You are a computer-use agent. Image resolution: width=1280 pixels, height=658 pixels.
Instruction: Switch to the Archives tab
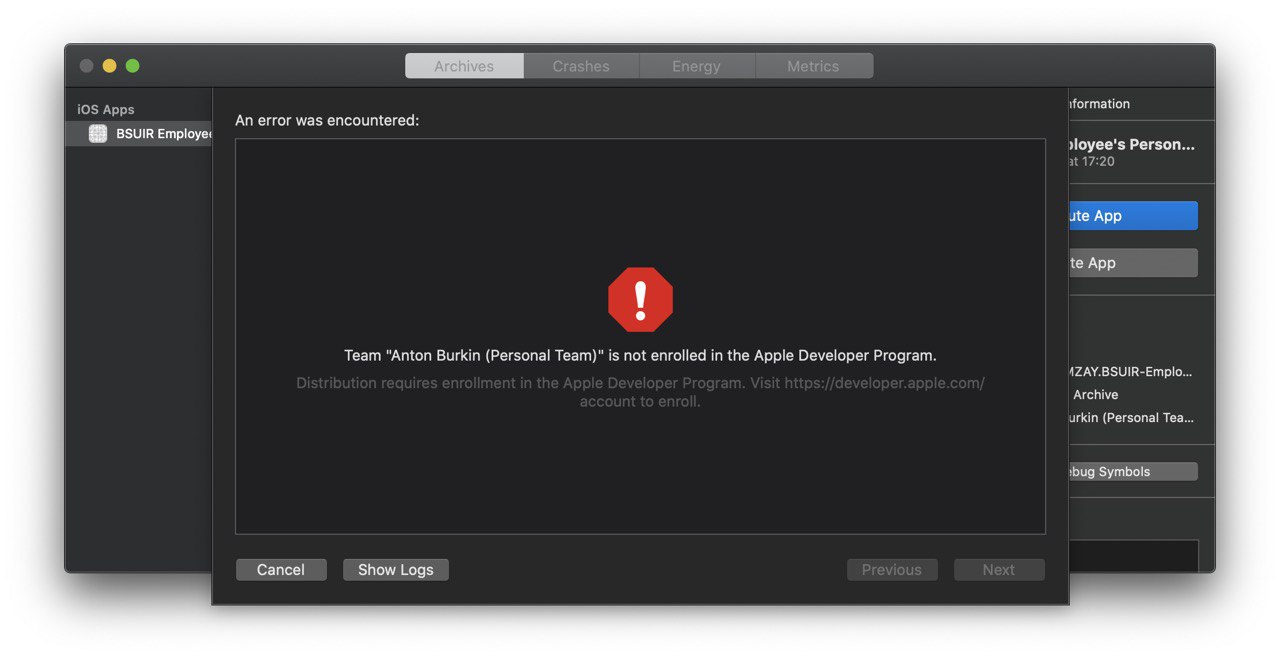tap(464, 66)
